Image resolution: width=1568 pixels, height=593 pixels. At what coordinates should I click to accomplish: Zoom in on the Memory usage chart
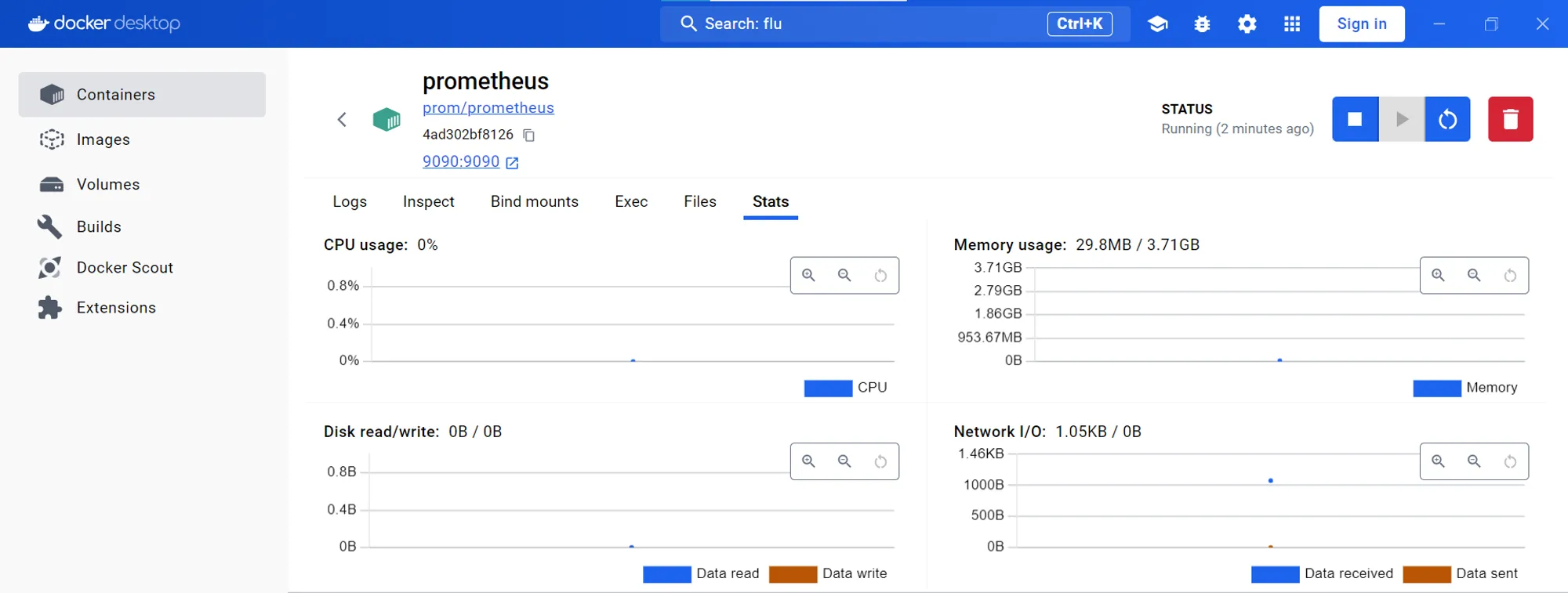(x=1439, y=275)
